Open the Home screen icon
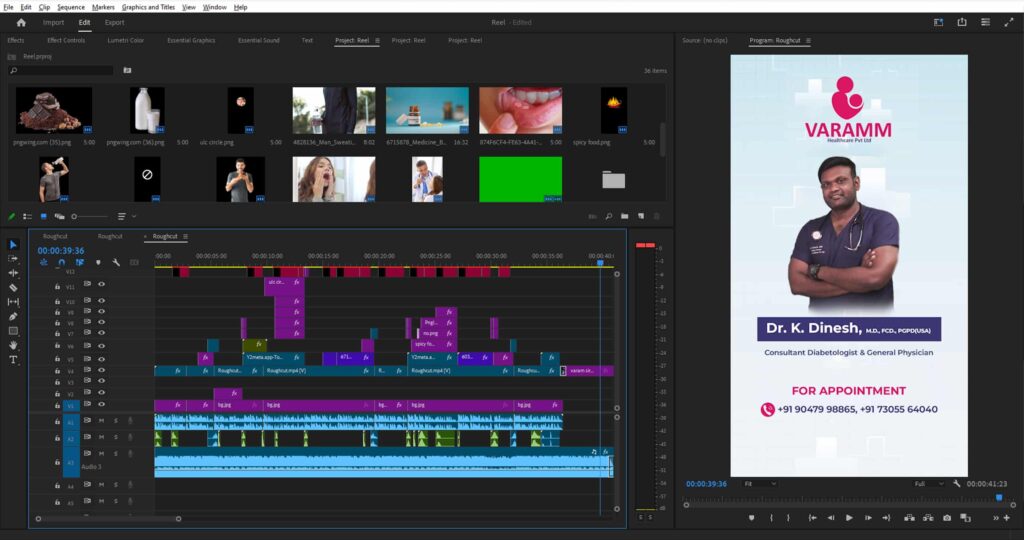This screenshot has width=1024, height=540. pos(21,22)
